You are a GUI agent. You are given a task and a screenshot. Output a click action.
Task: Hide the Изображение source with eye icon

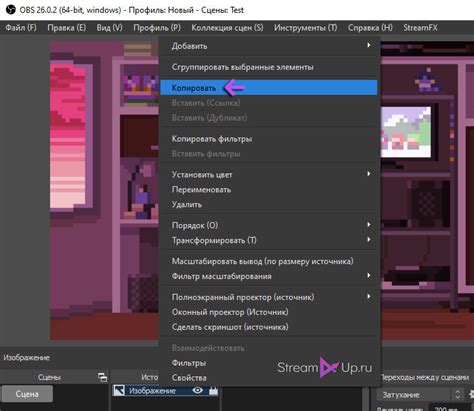[198, 390]
